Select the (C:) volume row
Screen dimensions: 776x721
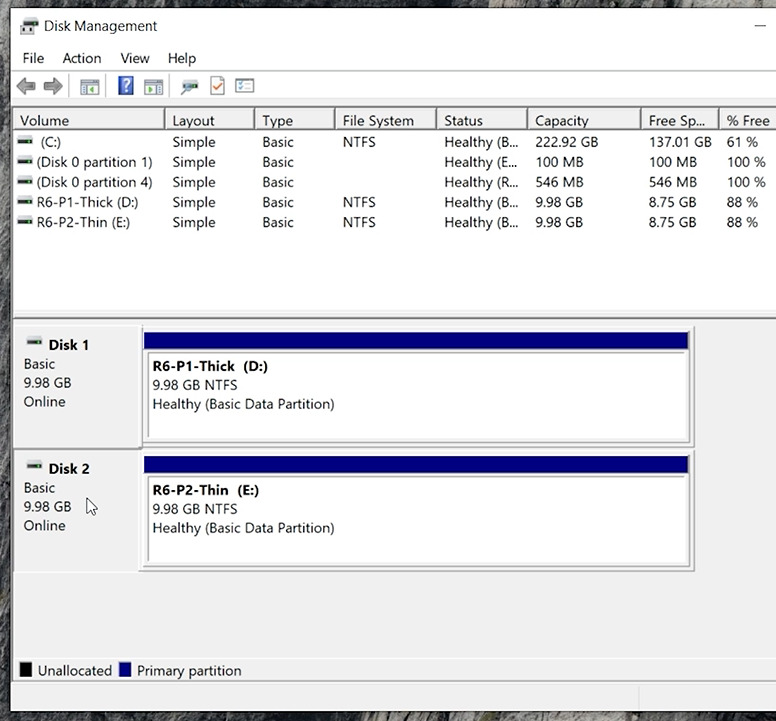(x=394, y=142)
